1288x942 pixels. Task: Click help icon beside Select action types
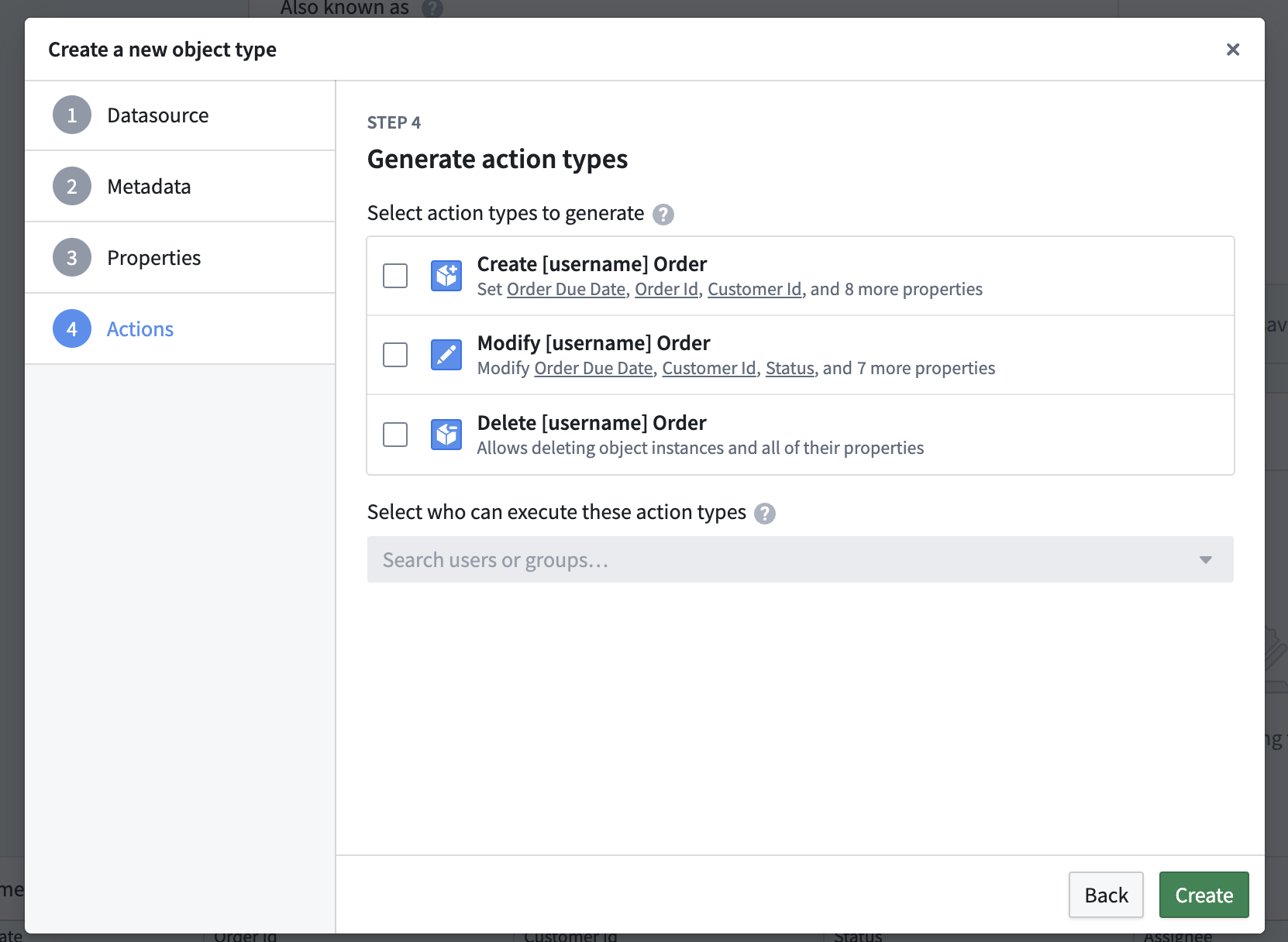pos(663,214)
